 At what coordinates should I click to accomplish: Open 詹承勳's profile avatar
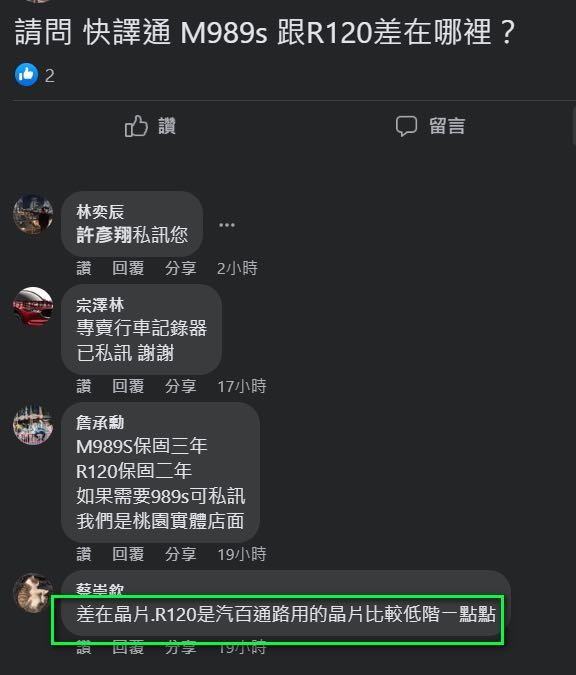[33, 425]
